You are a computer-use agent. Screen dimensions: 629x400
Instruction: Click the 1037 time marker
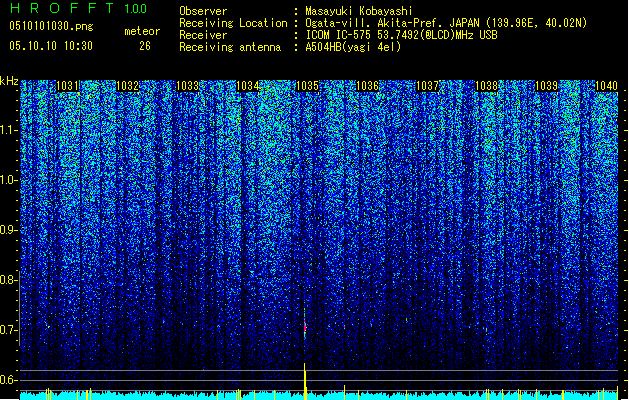pos(428,86)
